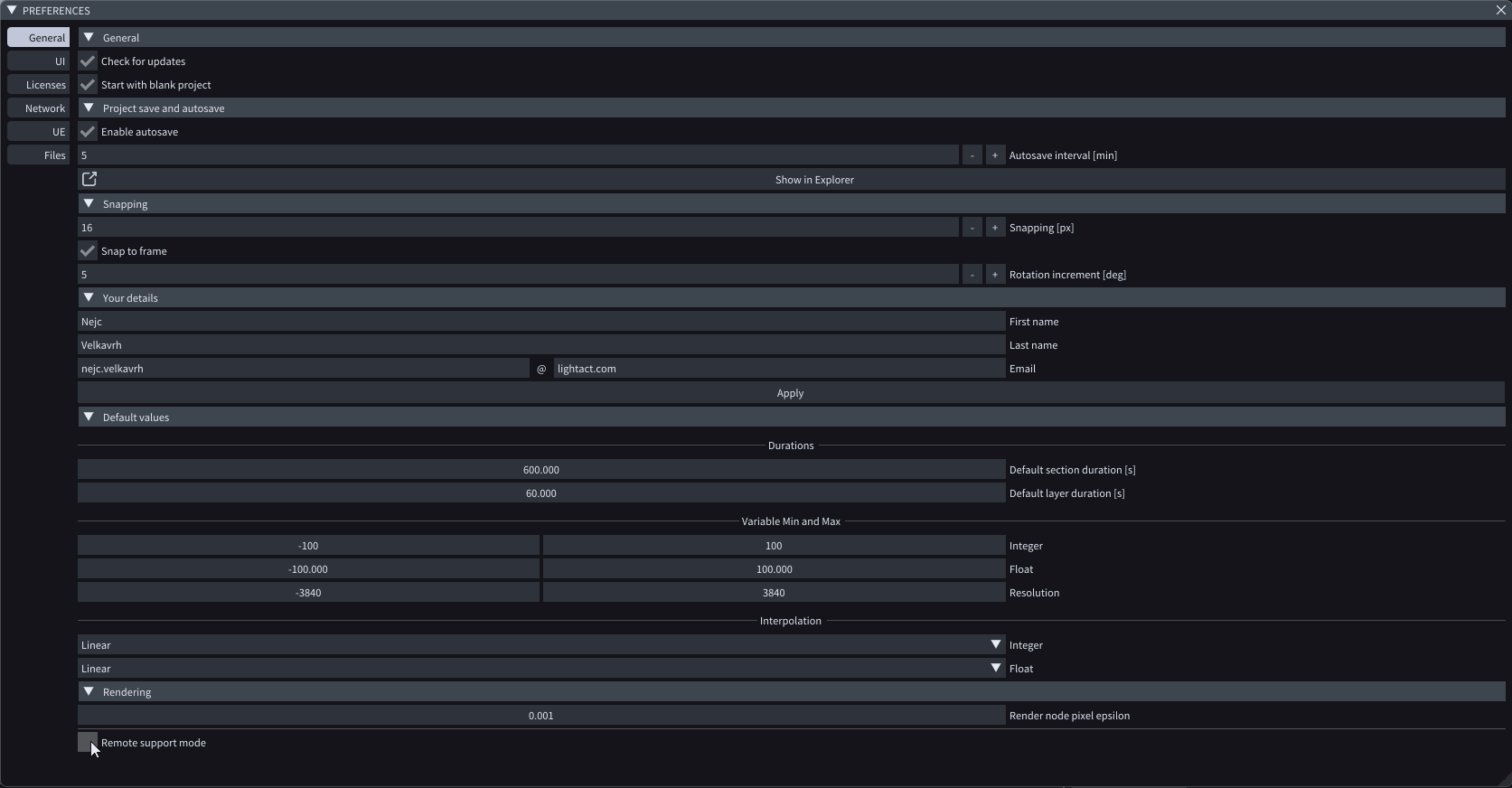1512x788 pixels.
Task: Collapse the Your details section
Action: pos(89,298)
